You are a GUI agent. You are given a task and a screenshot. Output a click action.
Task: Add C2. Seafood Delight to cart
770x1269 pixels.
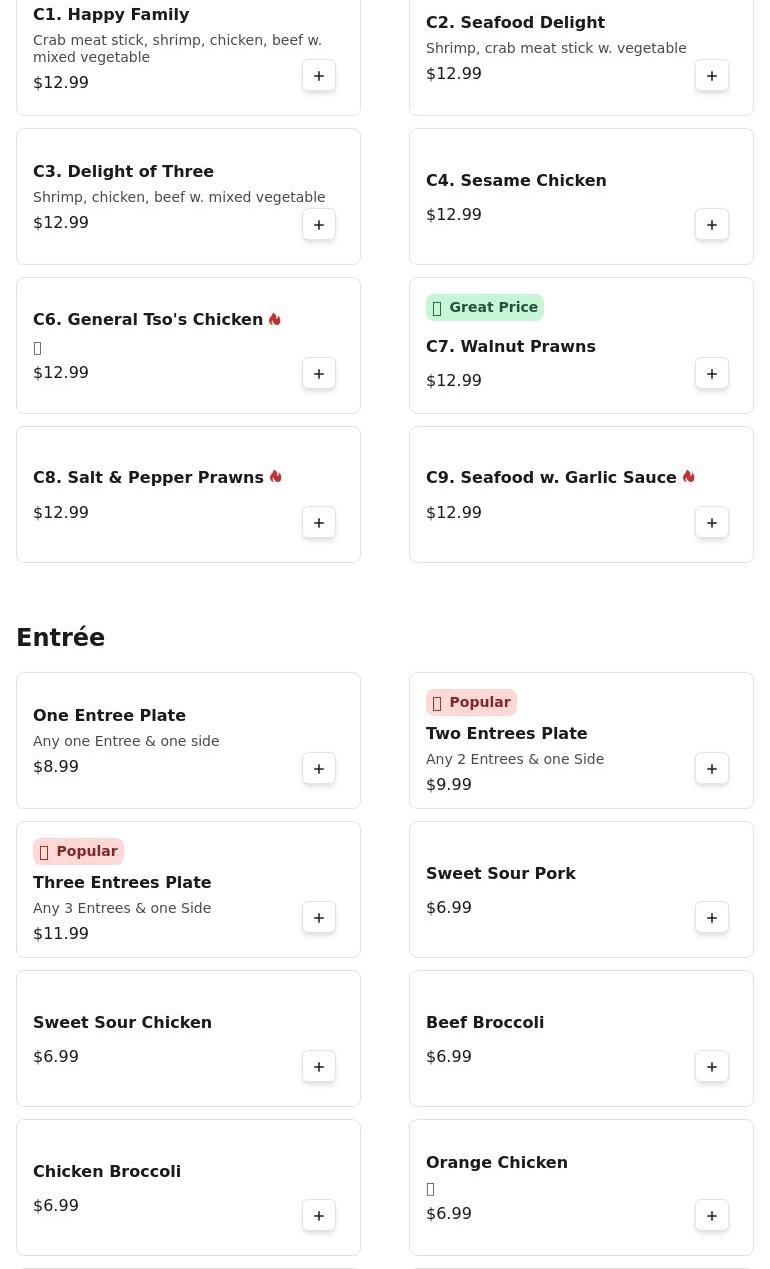point(712,76)
